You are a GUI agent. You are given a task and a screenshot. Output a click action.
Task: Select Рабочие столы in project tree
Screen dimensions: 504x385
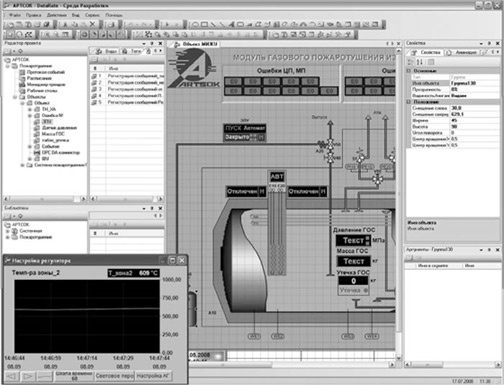tap(42, 91)
